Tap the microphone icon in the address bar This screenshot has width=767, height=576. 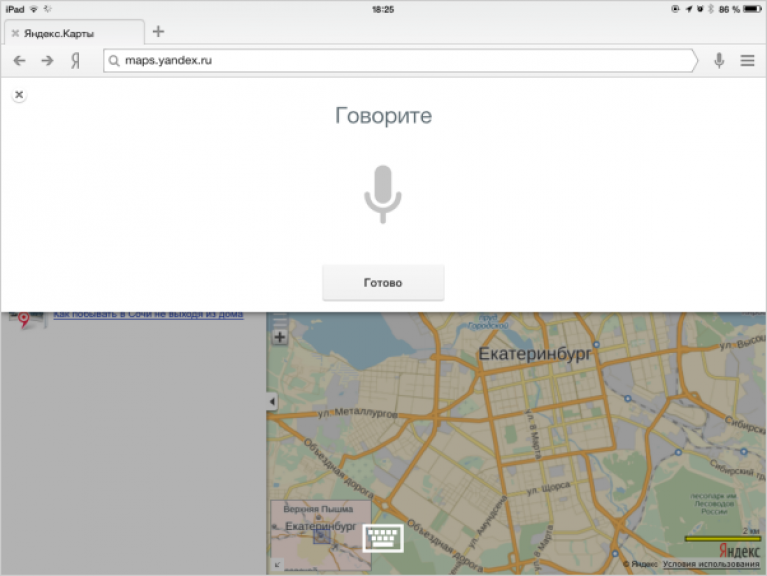pos(719,61)
